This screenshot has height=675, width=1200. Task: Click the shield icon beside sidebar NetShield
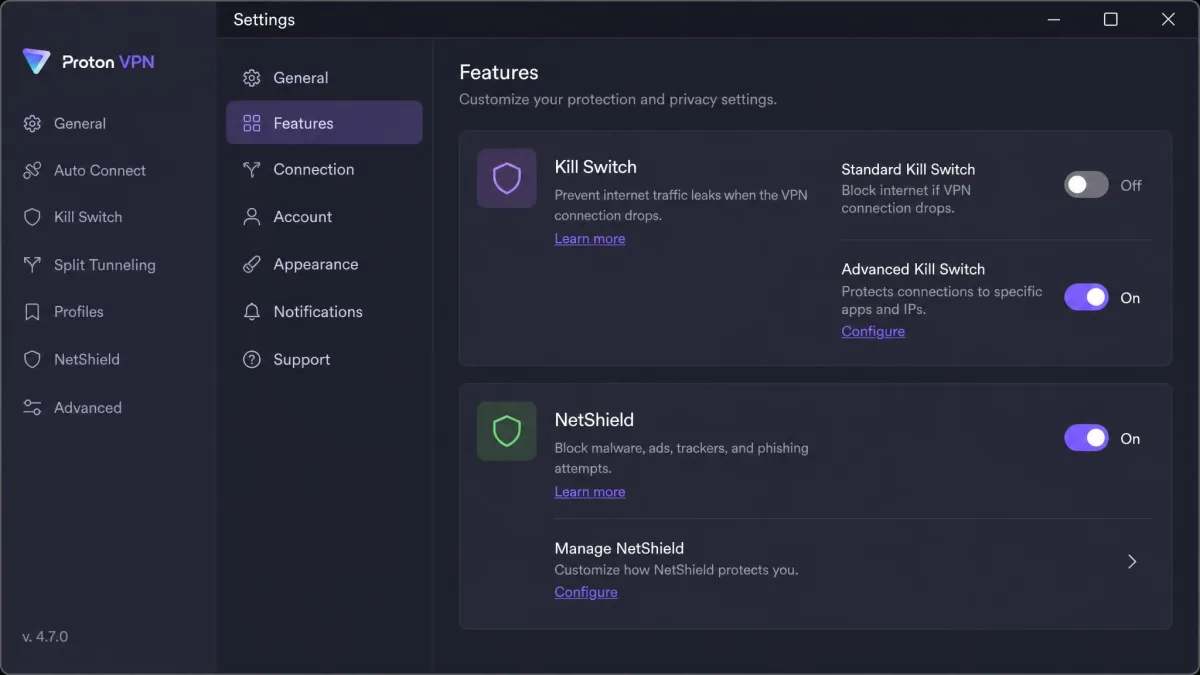(32, 359)
